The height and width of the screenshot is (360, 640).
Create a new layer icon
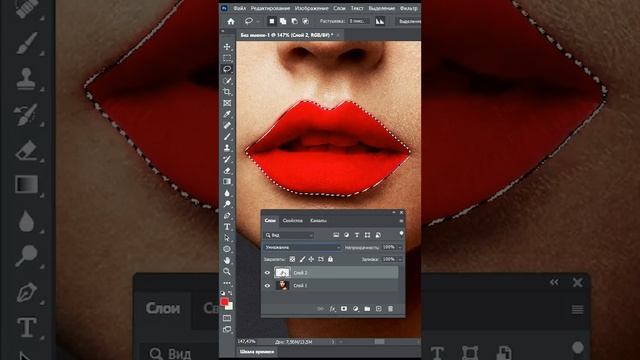(378, 309)
